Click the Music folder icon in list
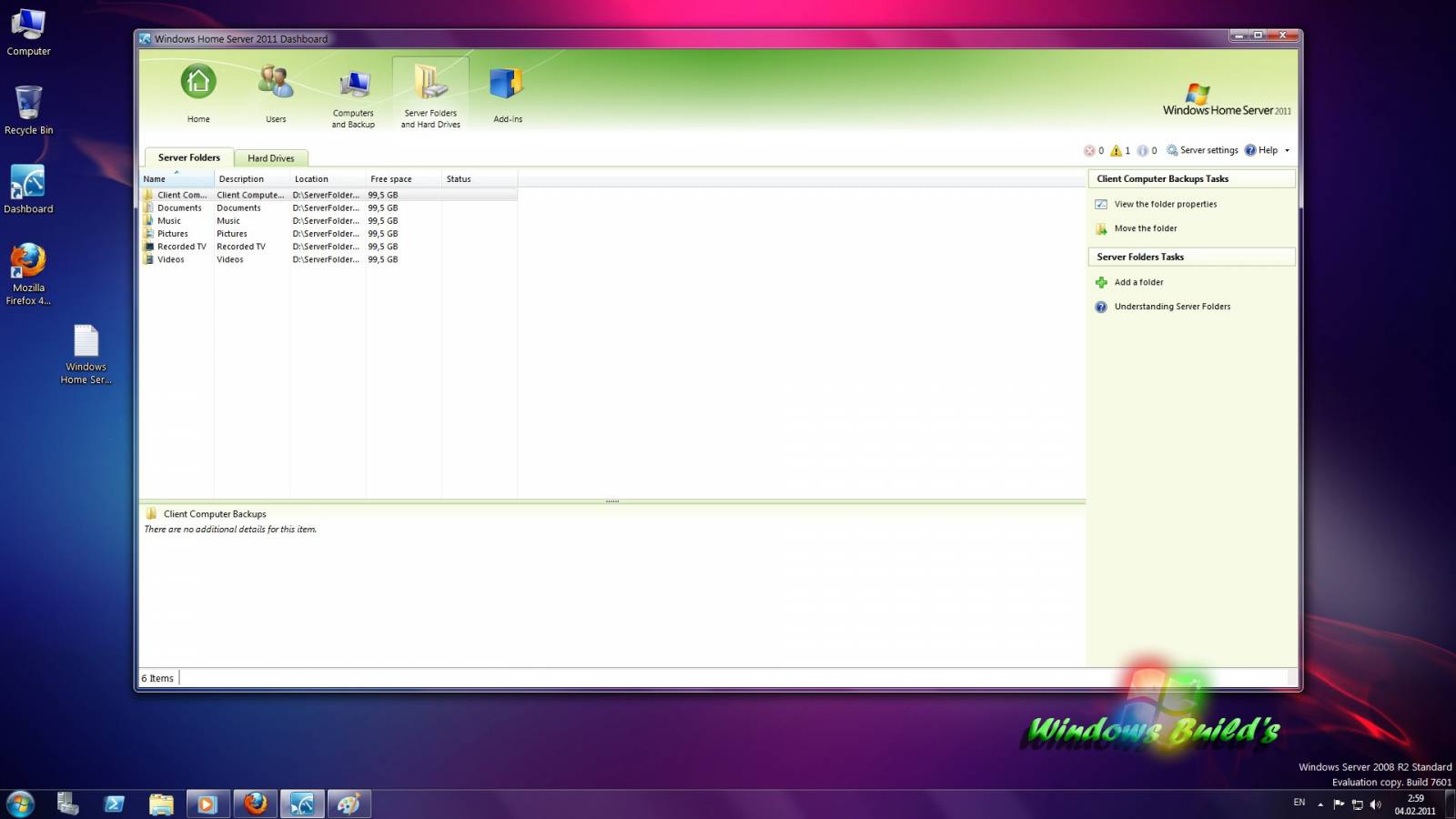The image size is (1456, 819). pyautogui.click(x=148, y=220)
